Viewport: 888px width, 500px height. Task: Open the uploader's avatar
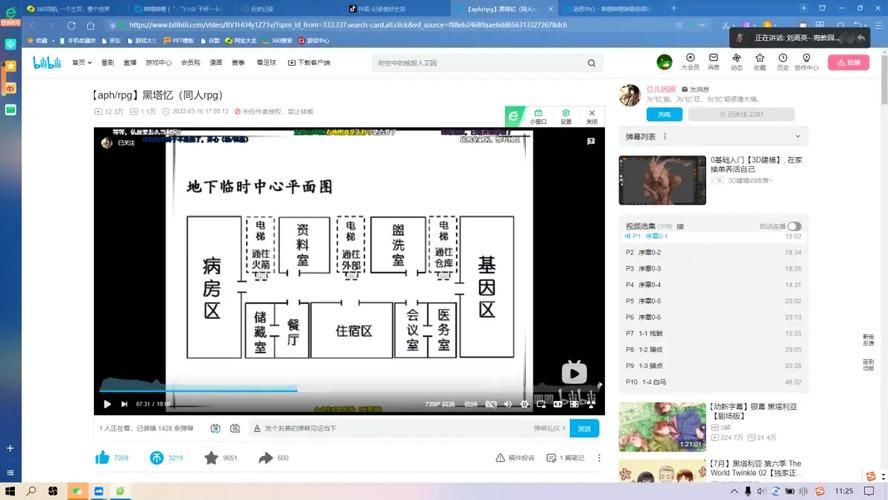click(x=630, y=95)
